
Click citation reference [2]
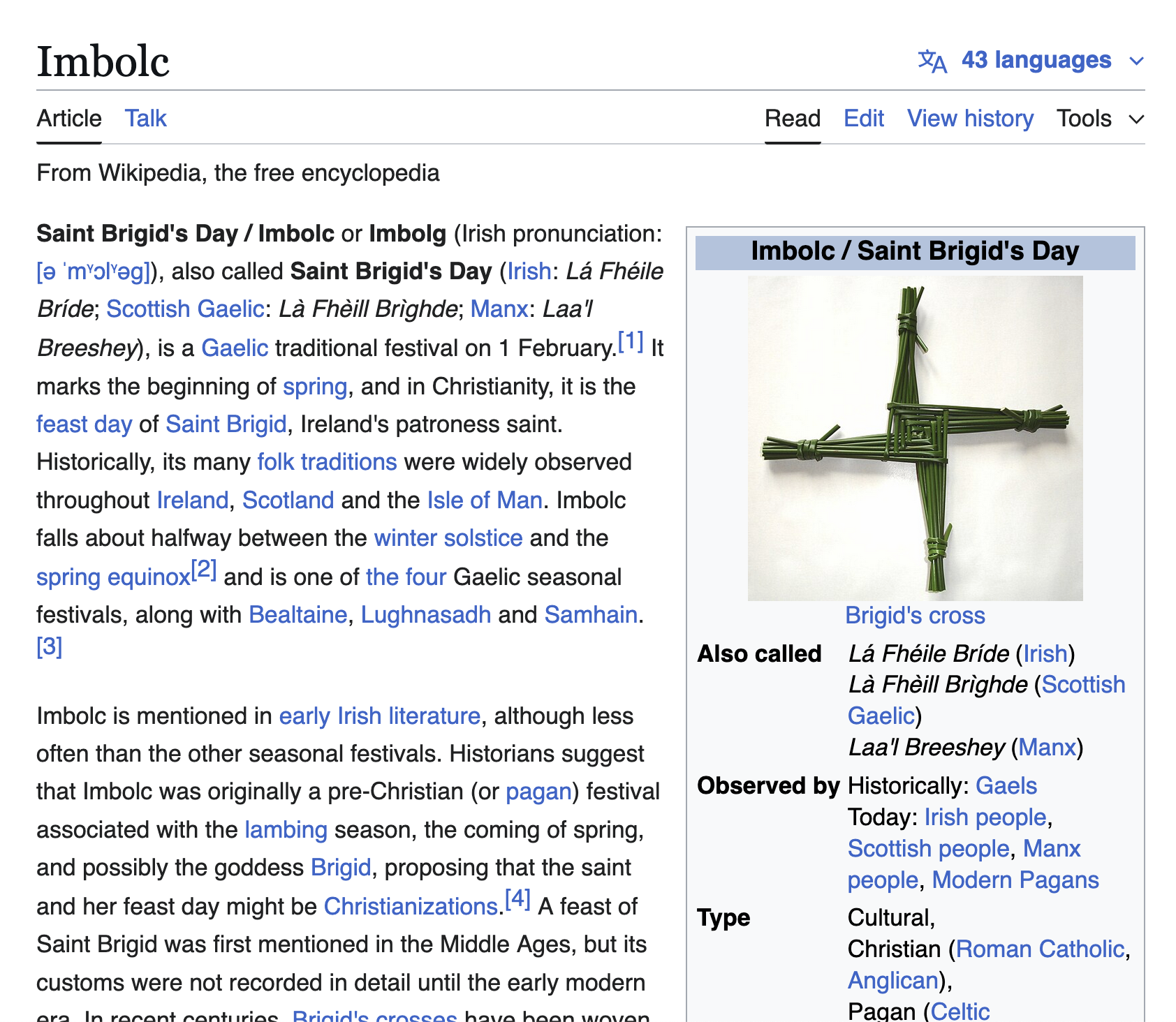point(204,570)
